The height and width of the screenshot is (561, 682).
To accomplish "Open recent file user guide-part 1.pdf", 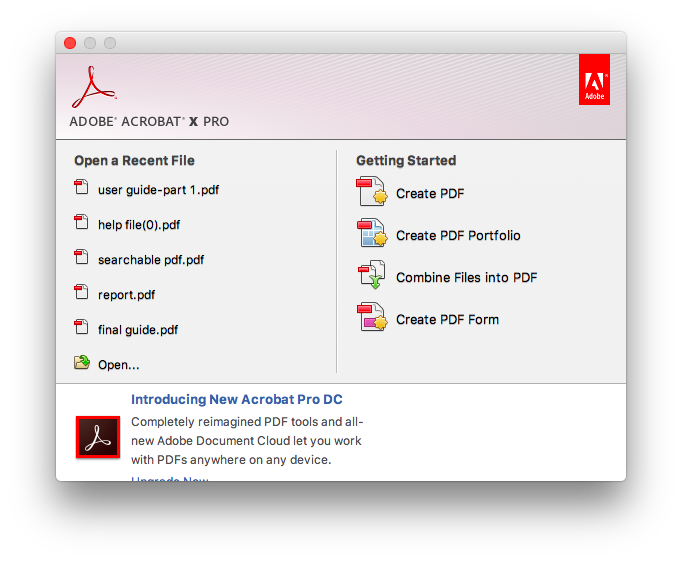I will pos(158,190).
